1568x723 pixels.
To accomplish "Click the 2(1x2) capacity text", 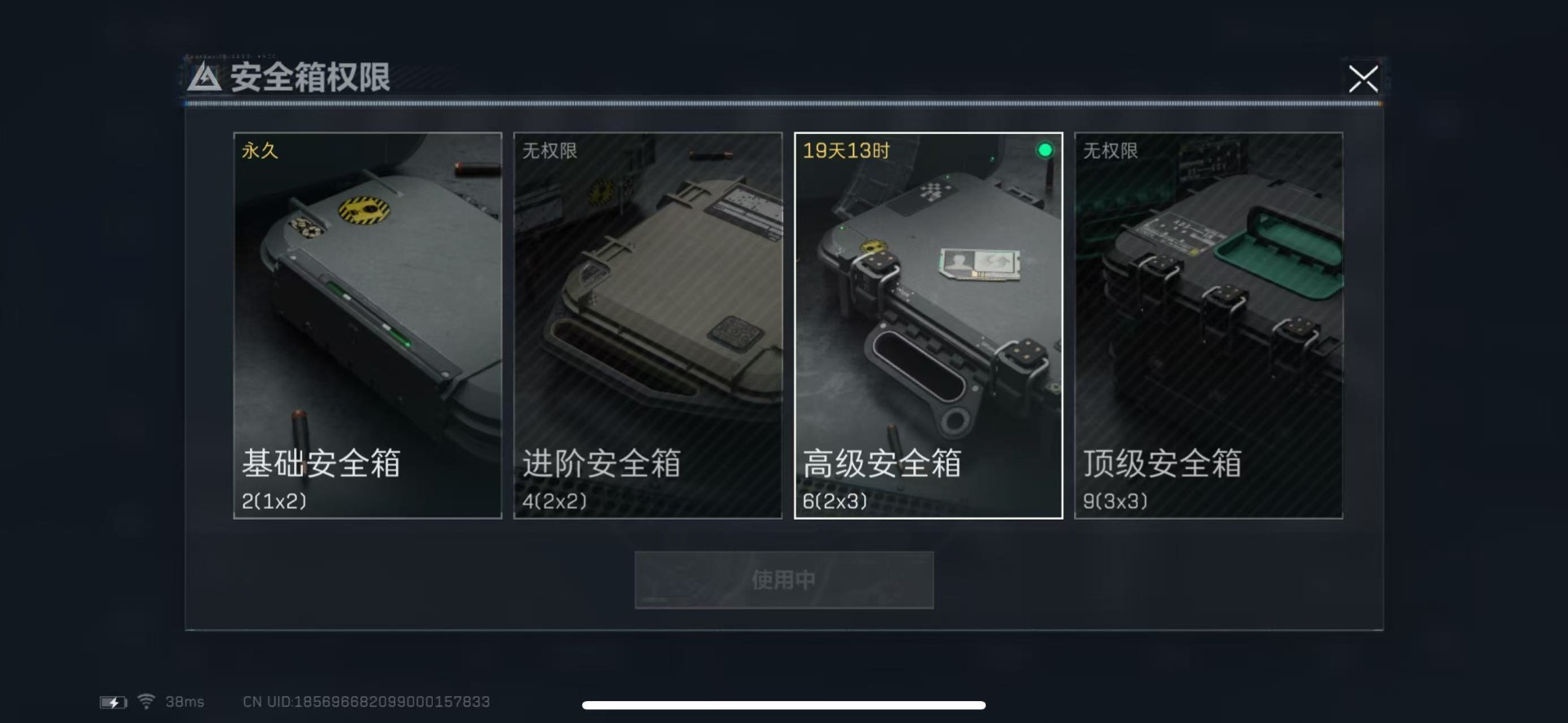I will (274, 501).
